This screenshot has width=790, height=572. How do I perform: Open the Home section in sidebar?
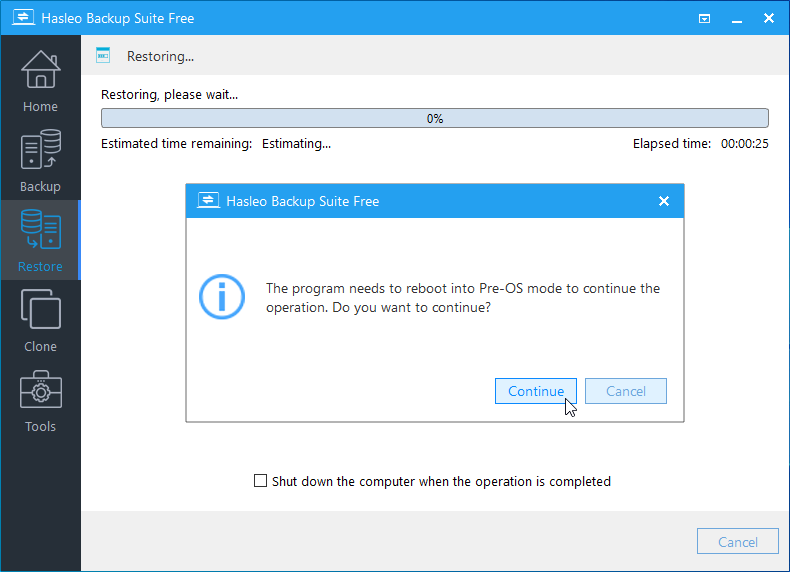[x=40, y=80]
